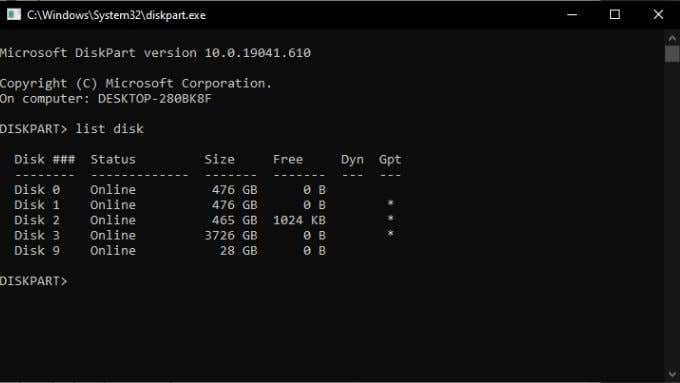
Task: Close the diskpart.exe window
Action: (658, 15)
